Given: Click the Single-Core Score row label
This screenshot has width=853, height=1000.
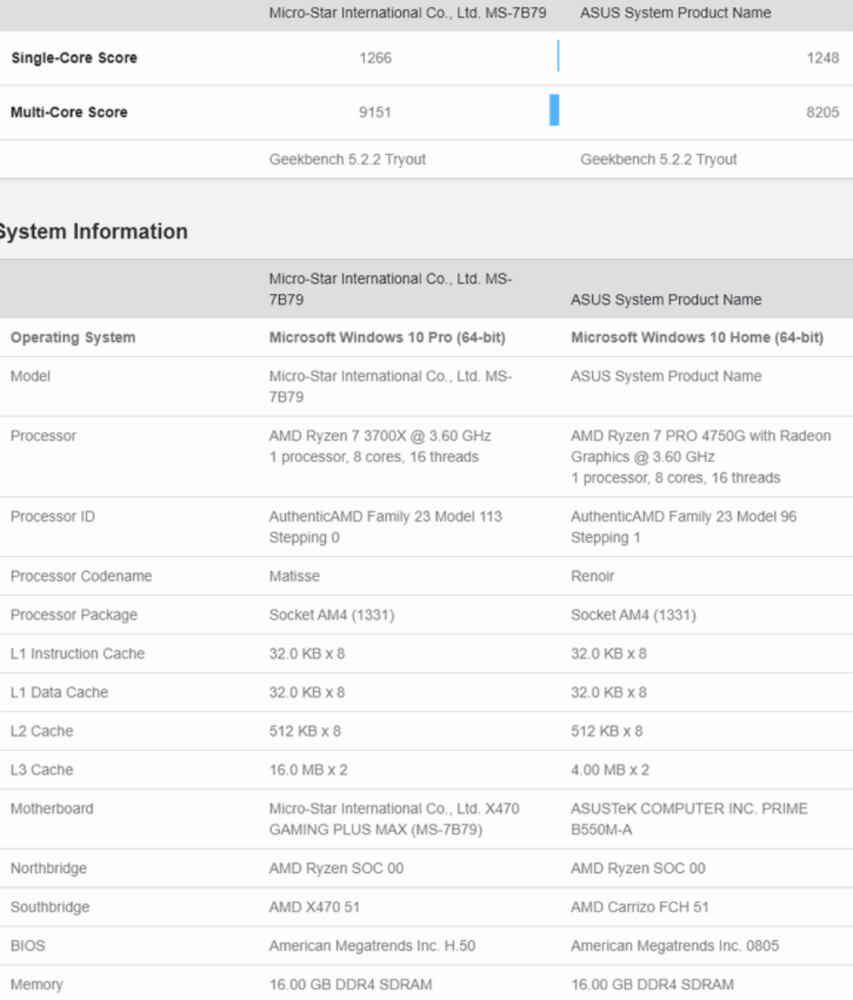Looking at the screenshot, I should [74, 58].
